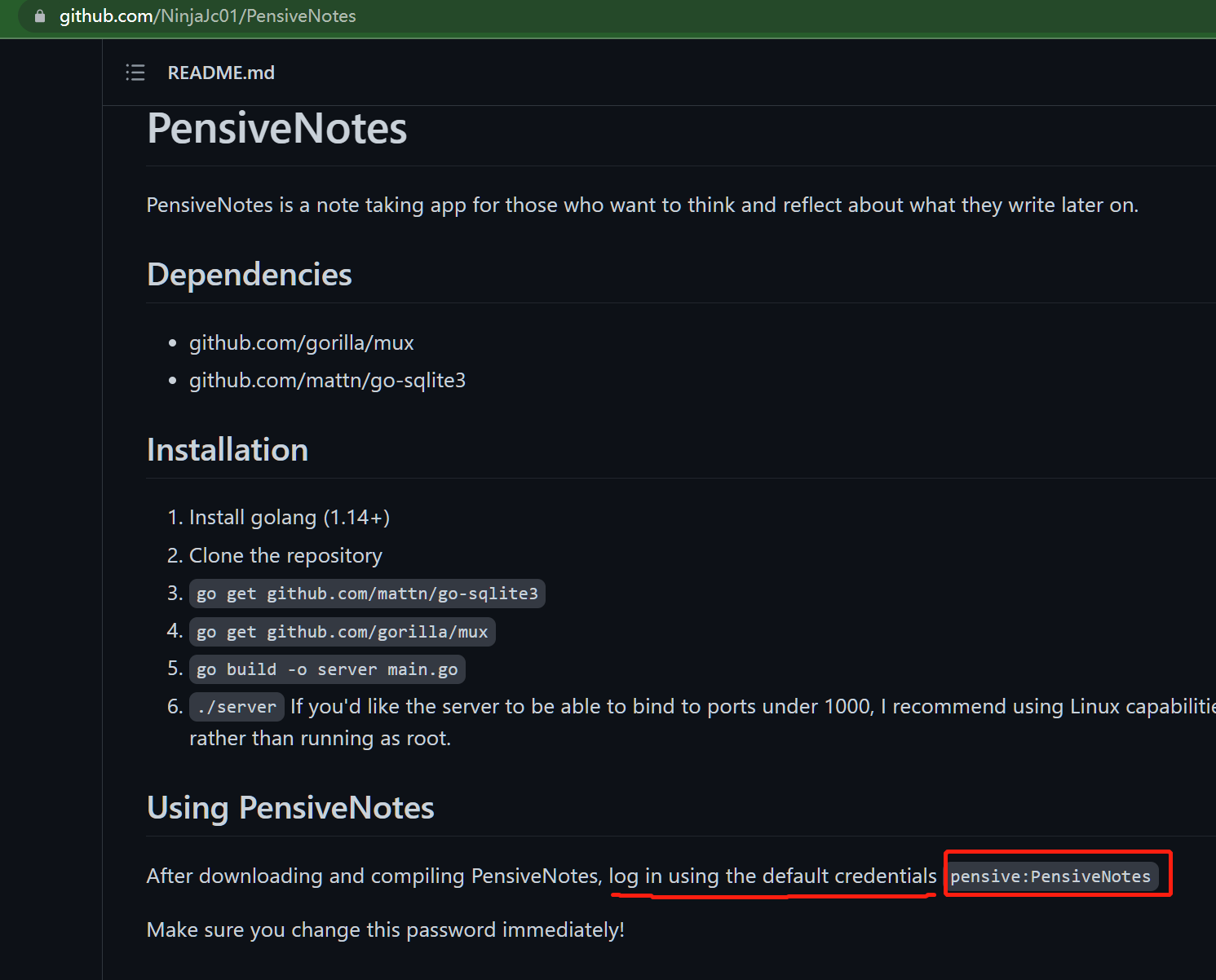Open the README outline list icon
The width and height of the screenshot is (1216, 980).
[135, 73]
